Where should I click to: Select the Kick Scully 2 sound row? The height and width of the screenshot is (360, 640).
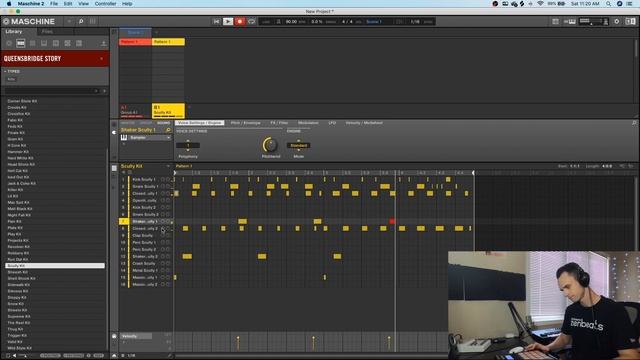coord(145,207)
